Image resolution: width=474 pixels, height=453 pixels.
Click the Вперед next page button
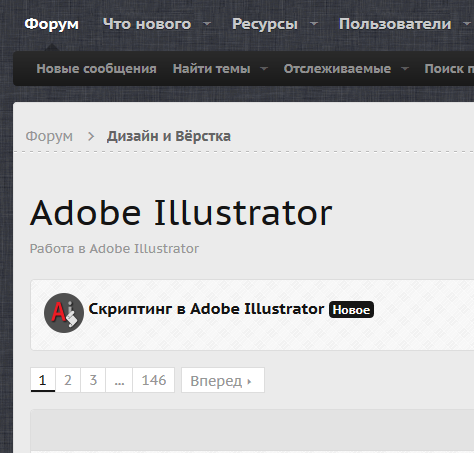[x=223, y=380]
